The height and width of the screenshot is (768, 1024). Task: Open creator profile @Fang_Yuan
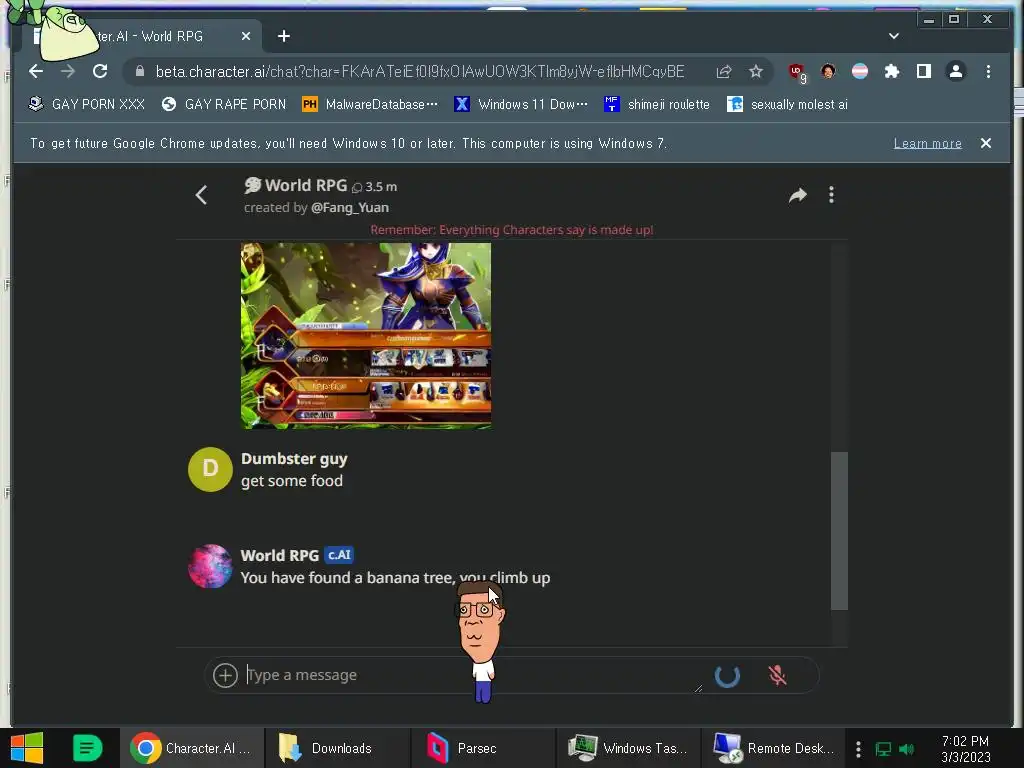pyautogui.click(x=349, y=208)
